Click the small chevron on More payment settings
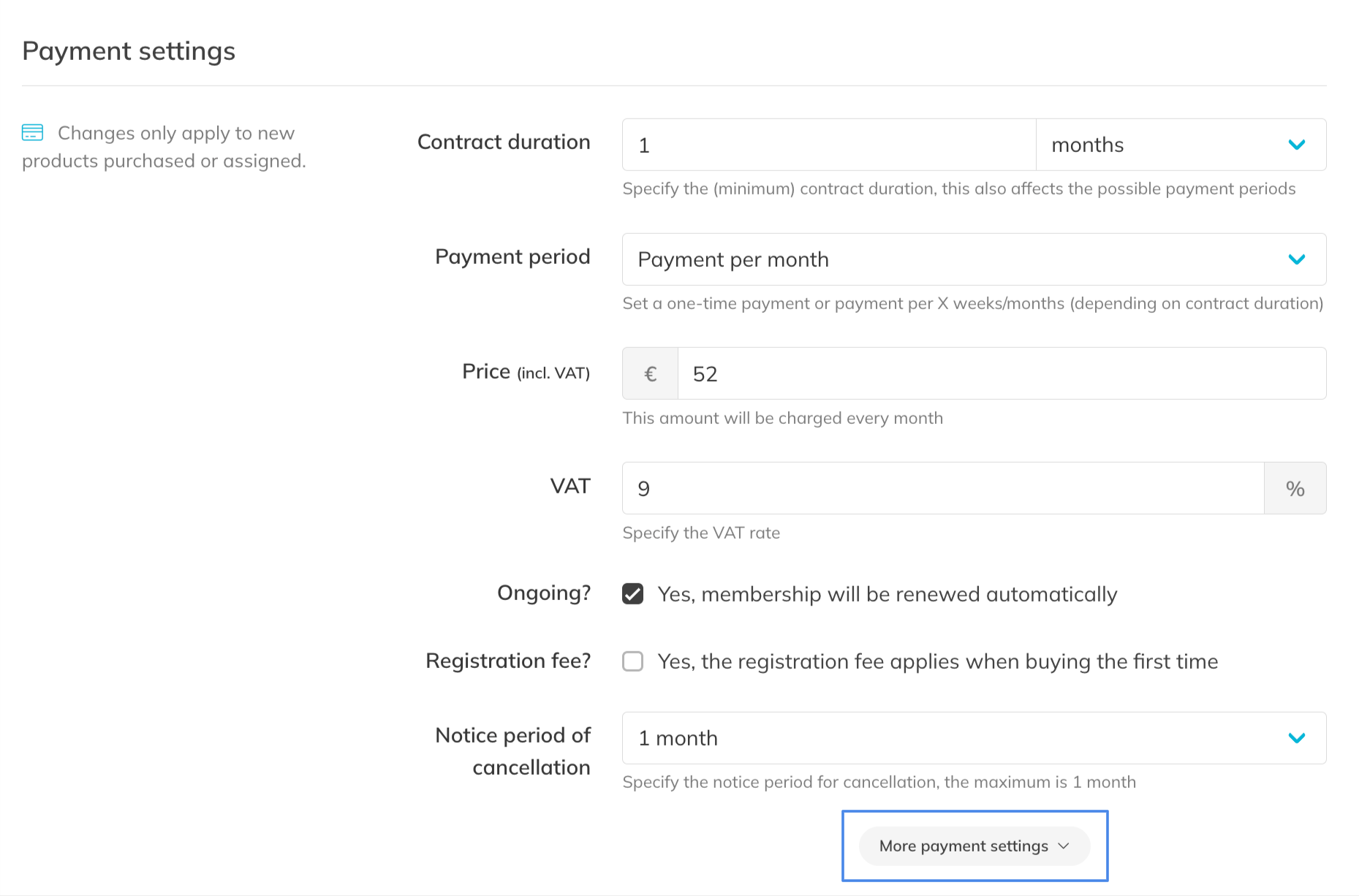The height and width of the screenshot is (896, 1359). click(1064, 846)
